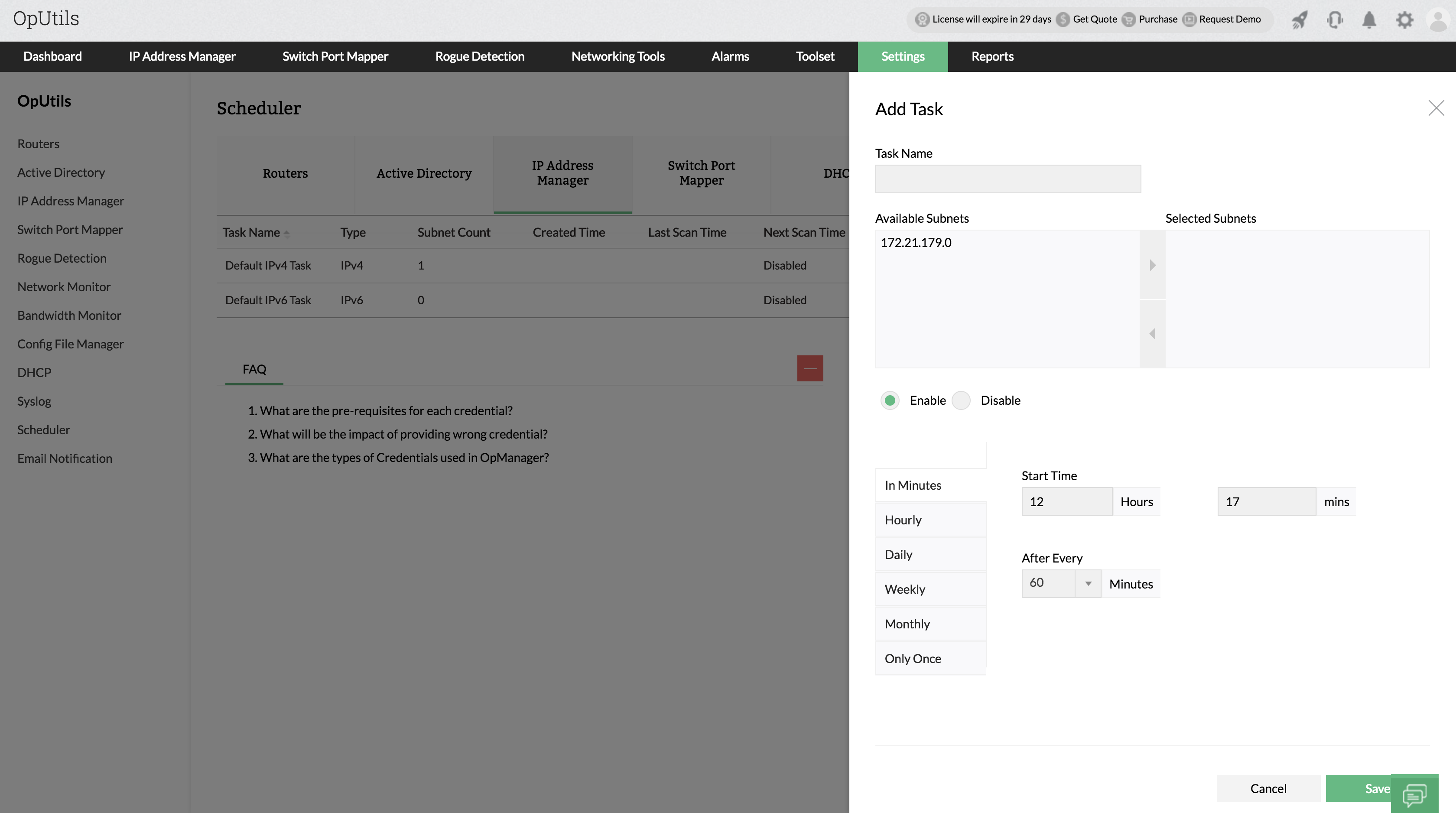Click the user profile icon
Viewport: 1456px width, 813px height.
tap(1438, 19)
